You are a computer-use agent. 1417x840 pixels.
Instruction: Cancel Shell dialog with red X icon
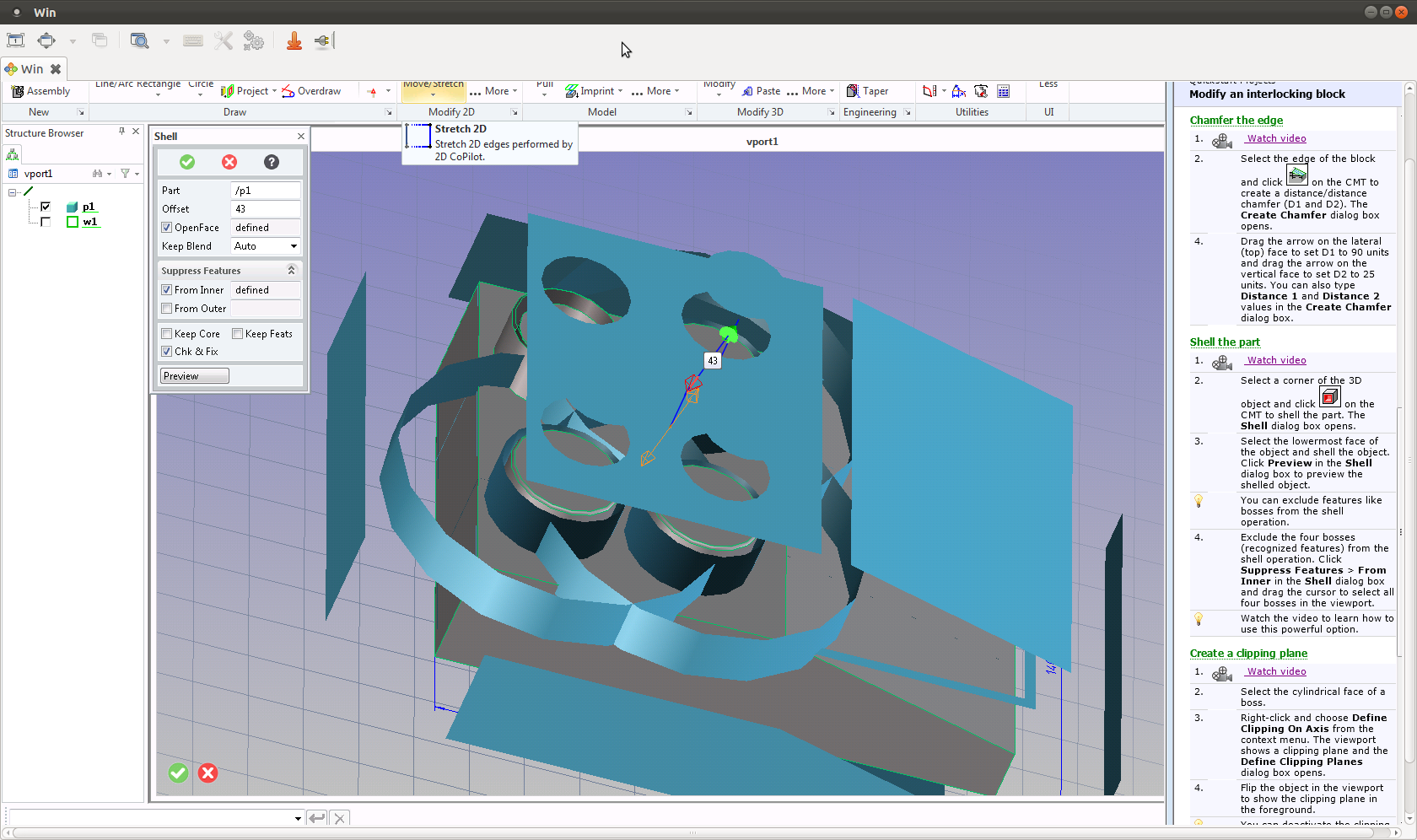pos(229,162)
